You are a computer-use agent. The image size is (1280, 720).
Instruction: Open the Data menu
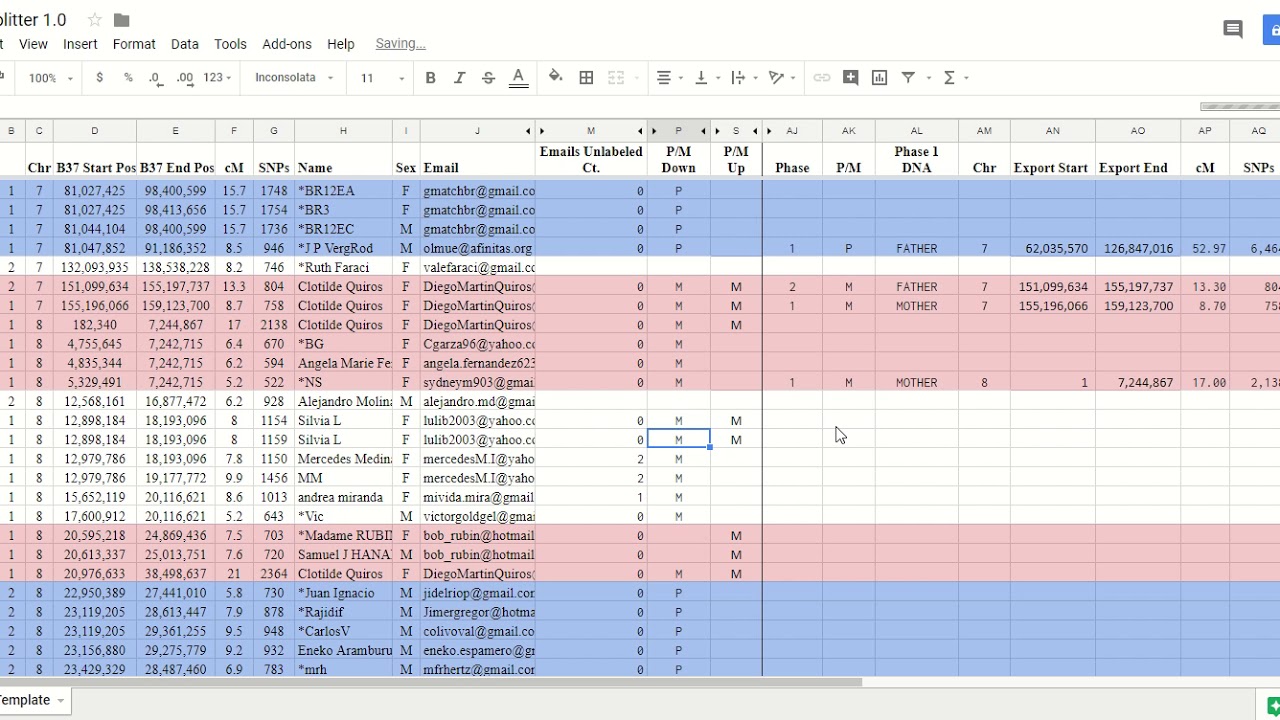[185, 44]
